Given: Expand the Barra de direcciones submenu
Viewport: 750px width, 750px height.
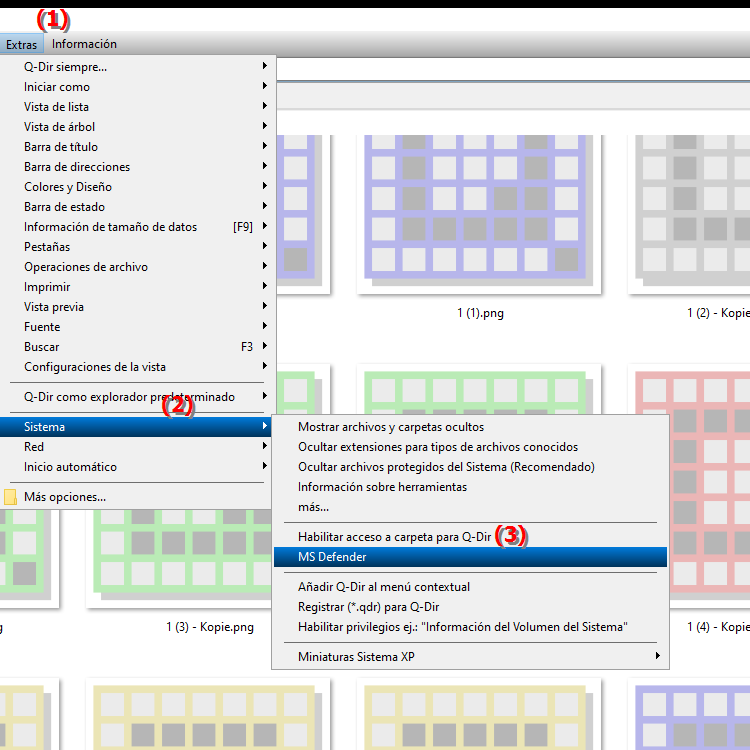Looking at the screenshot, I should (x=138, y=167).
